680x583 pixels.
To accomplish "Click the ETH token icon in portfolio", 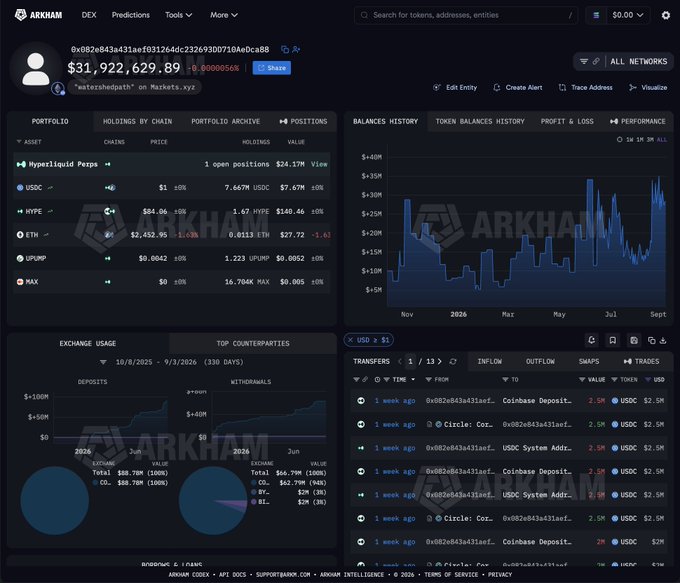I will (20, 235).
